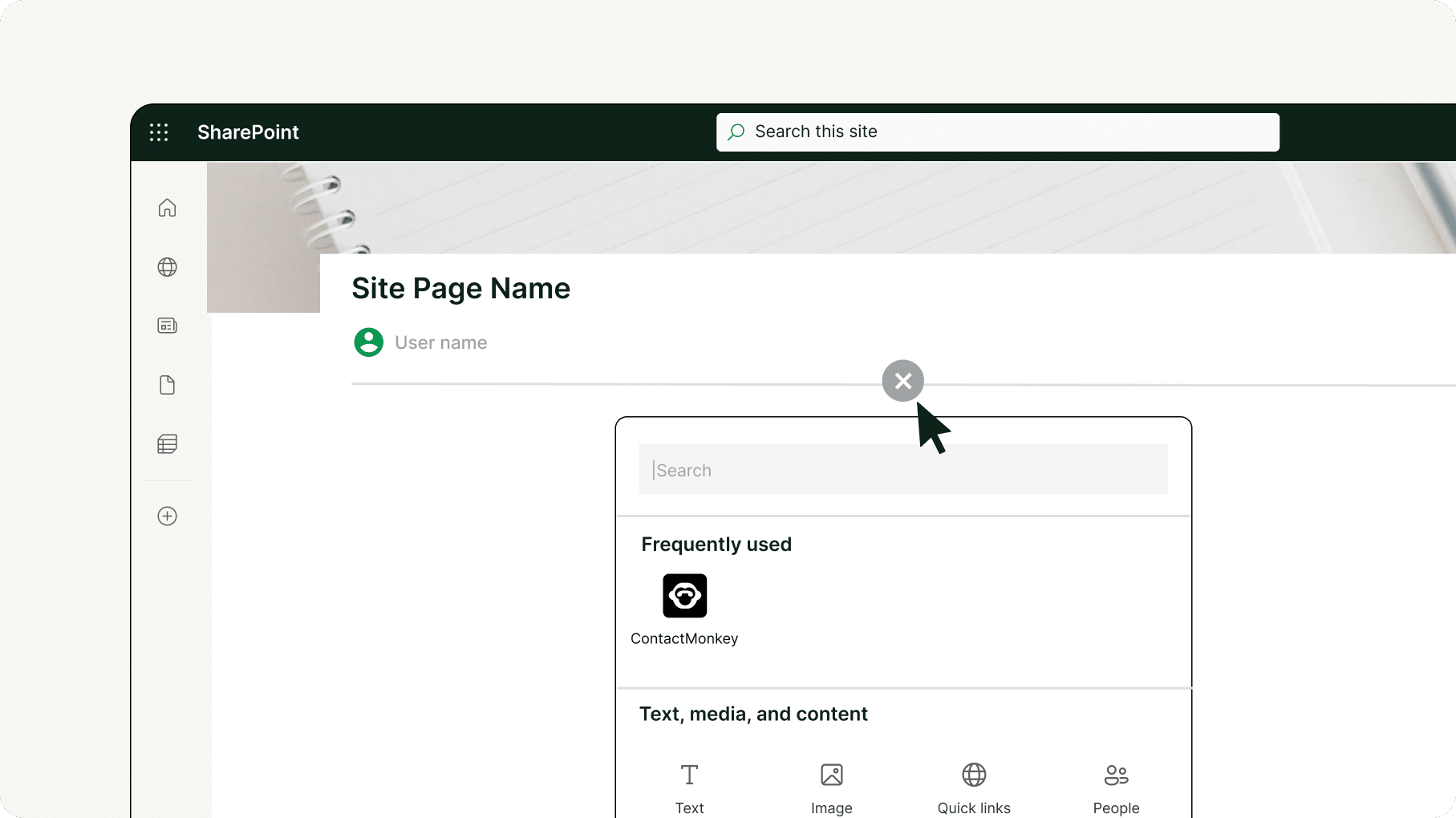This screenshot has height=818, width=1456.
Task: Click the green user avatar icon
Action: coord(368,342)
